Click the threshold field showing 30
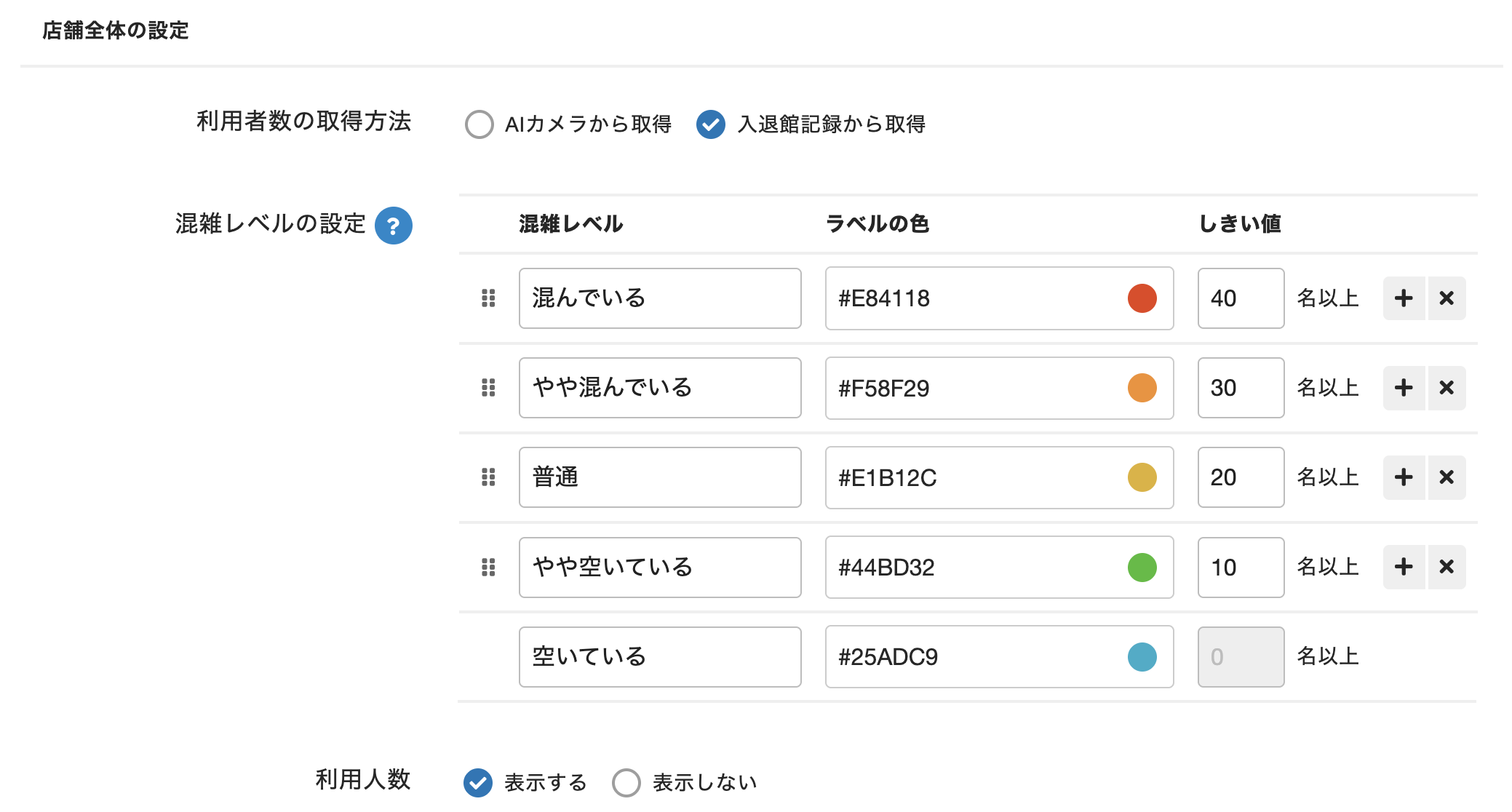Viewport: 1512px width, 812px height. (x=1240, y=388)
